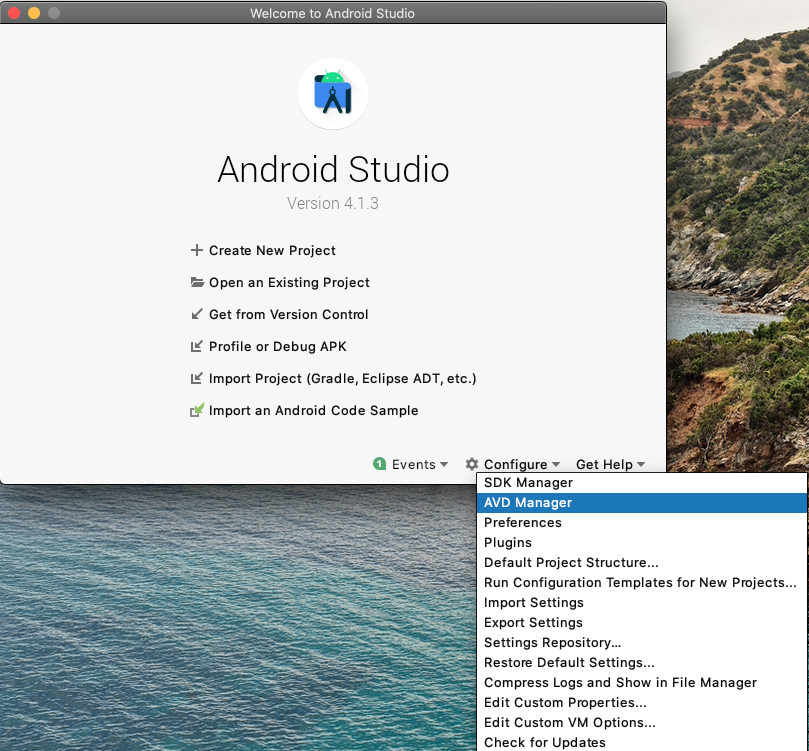Collapse the Configure dropdown arrow
The image size is (809, 751).
click(x=556, y=464)
